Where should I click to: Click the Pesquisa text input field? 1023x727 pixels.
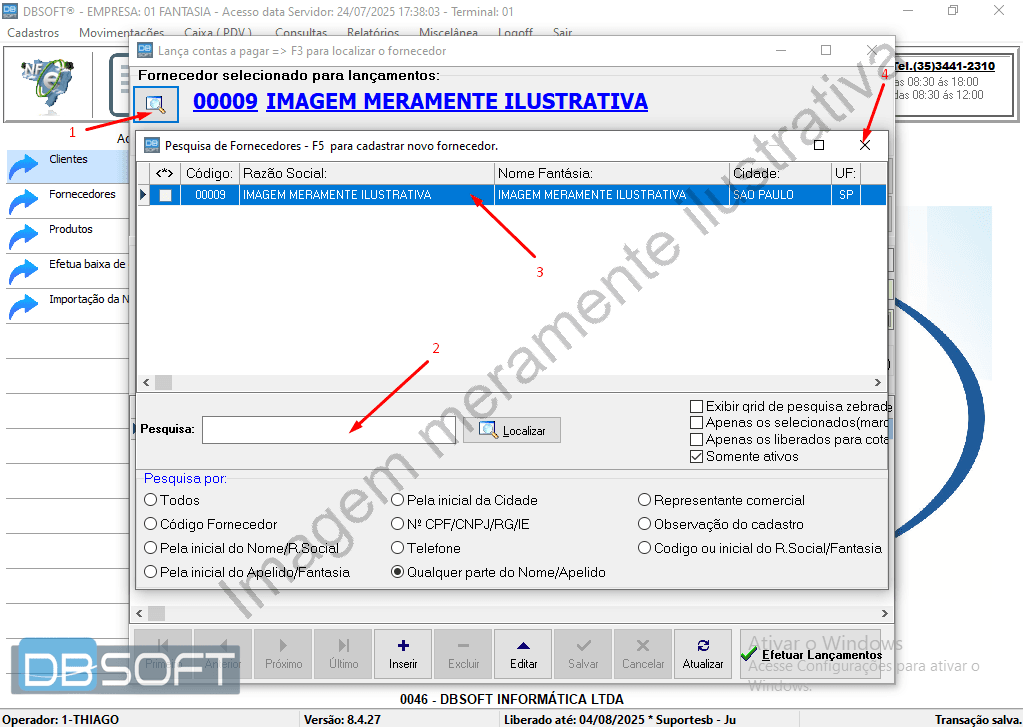(x=328, y=430)
